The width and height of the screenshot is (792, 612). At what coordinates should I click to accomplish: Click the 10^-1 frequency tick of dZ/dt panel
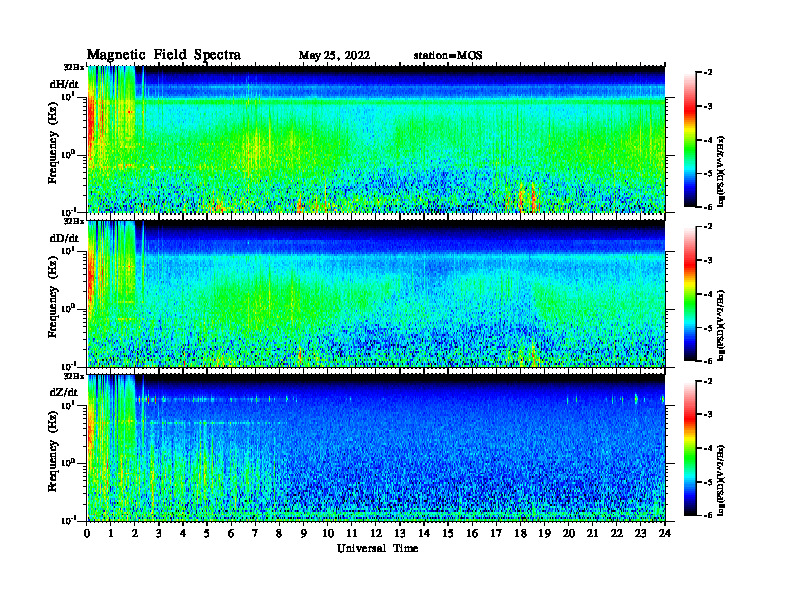[x=68, y=520]
